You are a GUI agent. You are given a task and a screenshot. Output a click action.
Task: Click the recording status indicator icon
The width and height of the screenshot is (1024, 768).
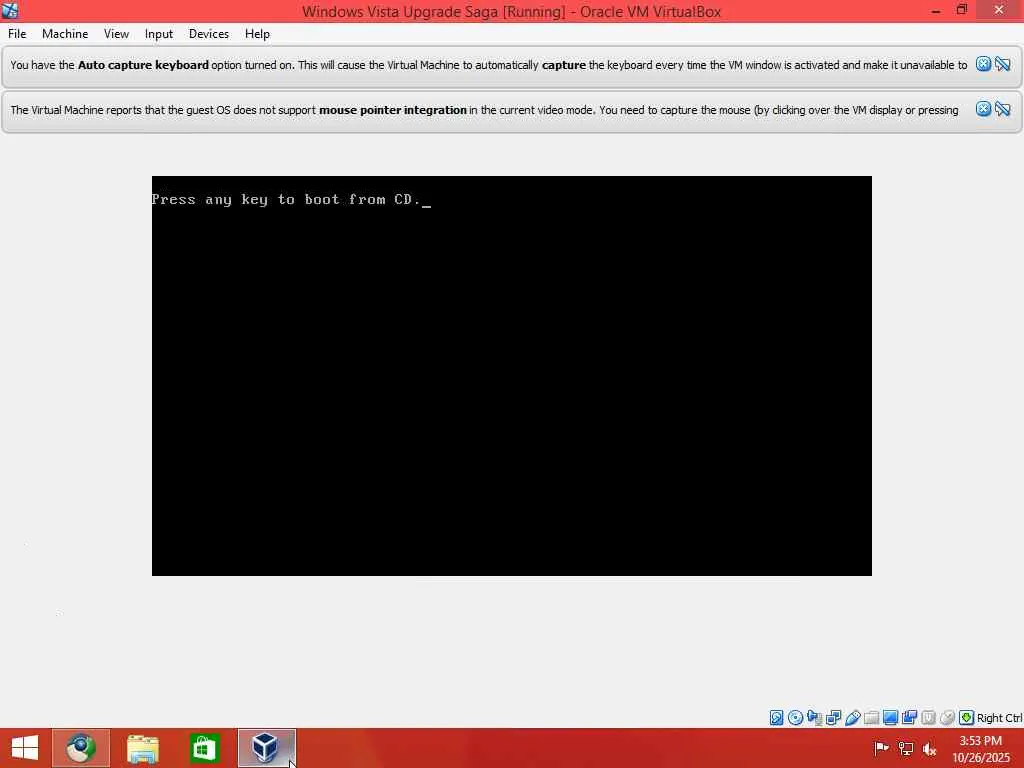click(x=909, y=718)
